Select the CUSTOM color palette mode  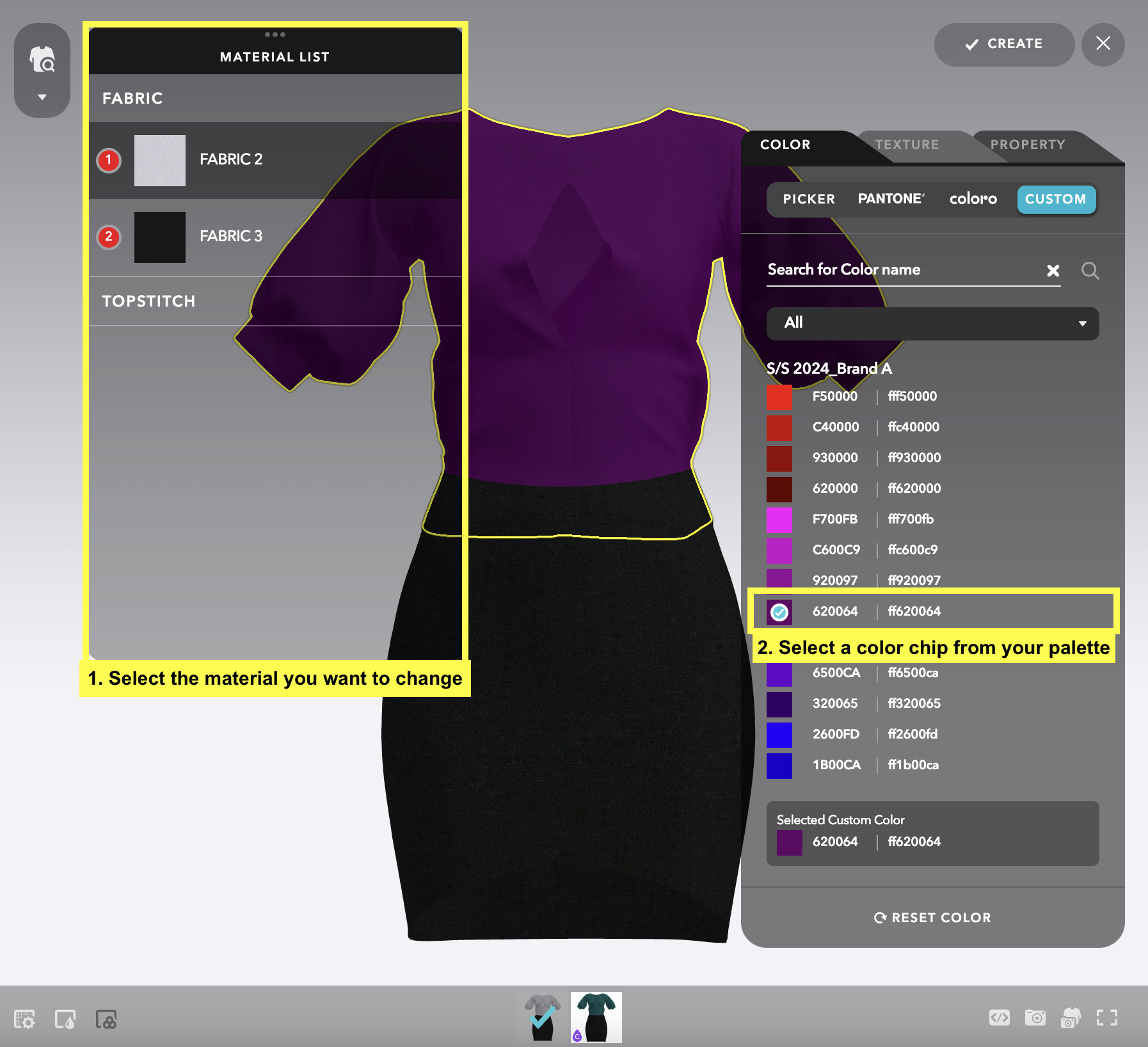click(1056, 199)
